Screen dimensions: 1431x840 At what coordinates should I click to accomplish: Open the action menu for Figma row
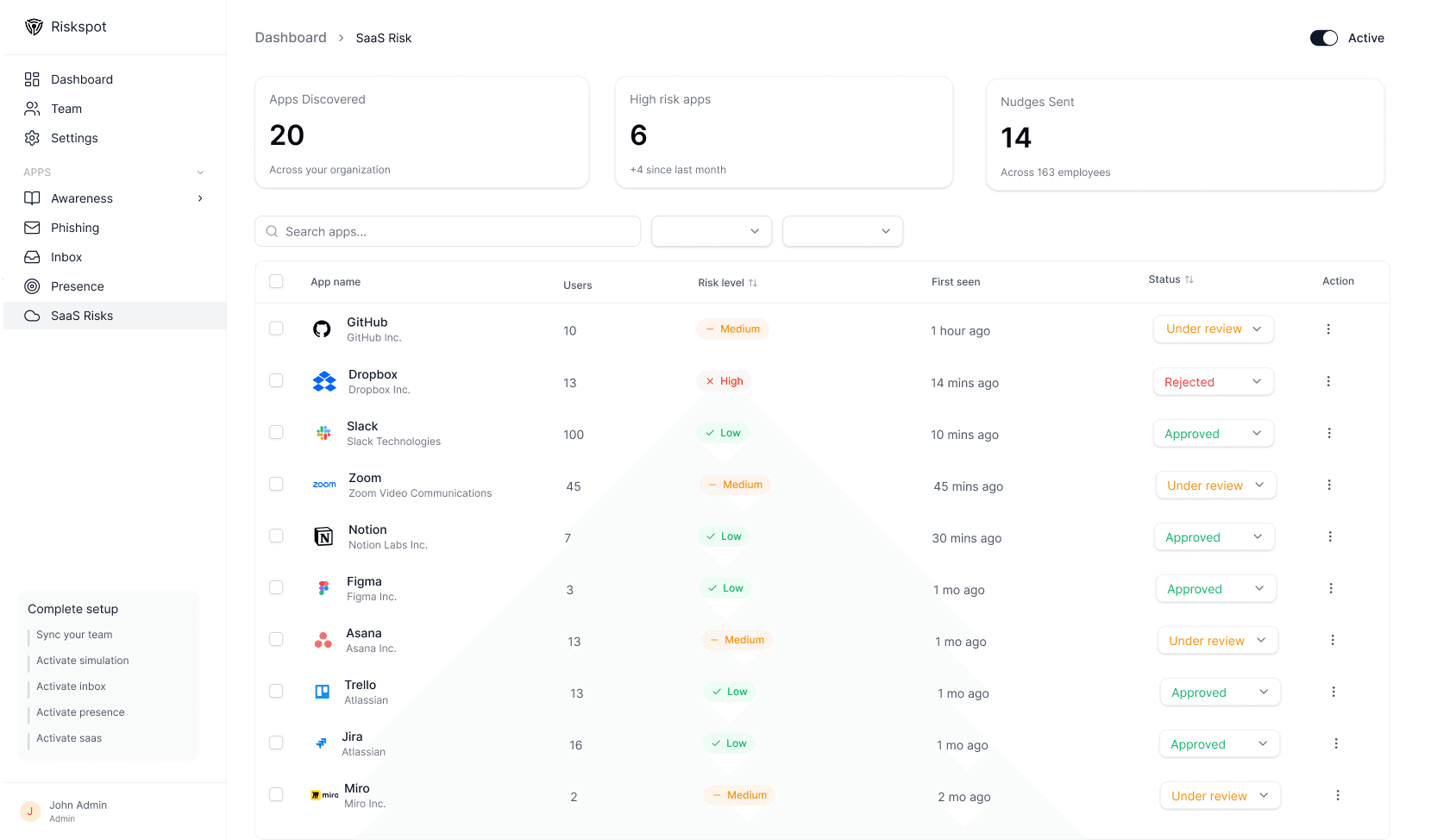click(1331, 588)
